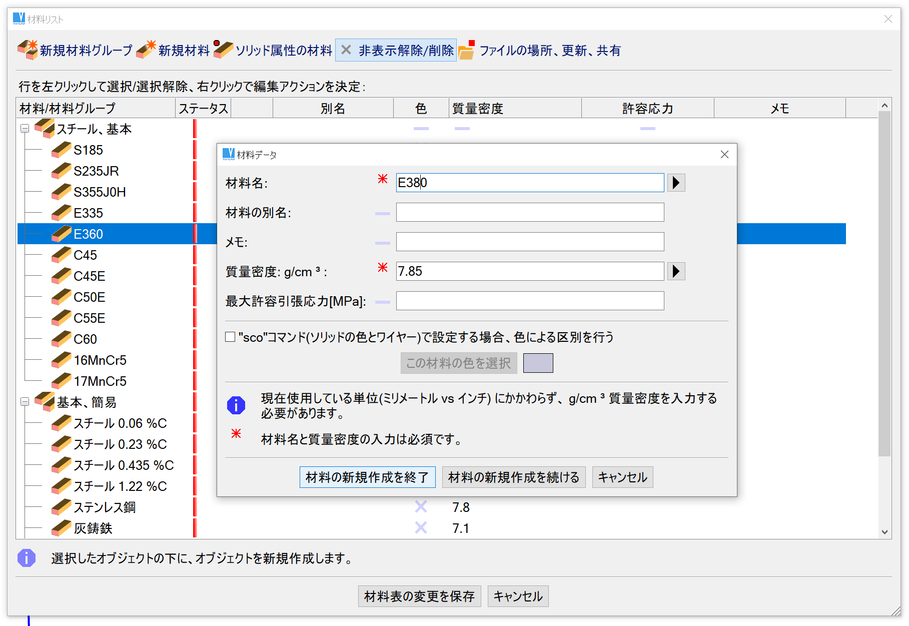Click the Max Allowable Tensile Stress input field
This screenshot has width=909, height=626.
530,301
